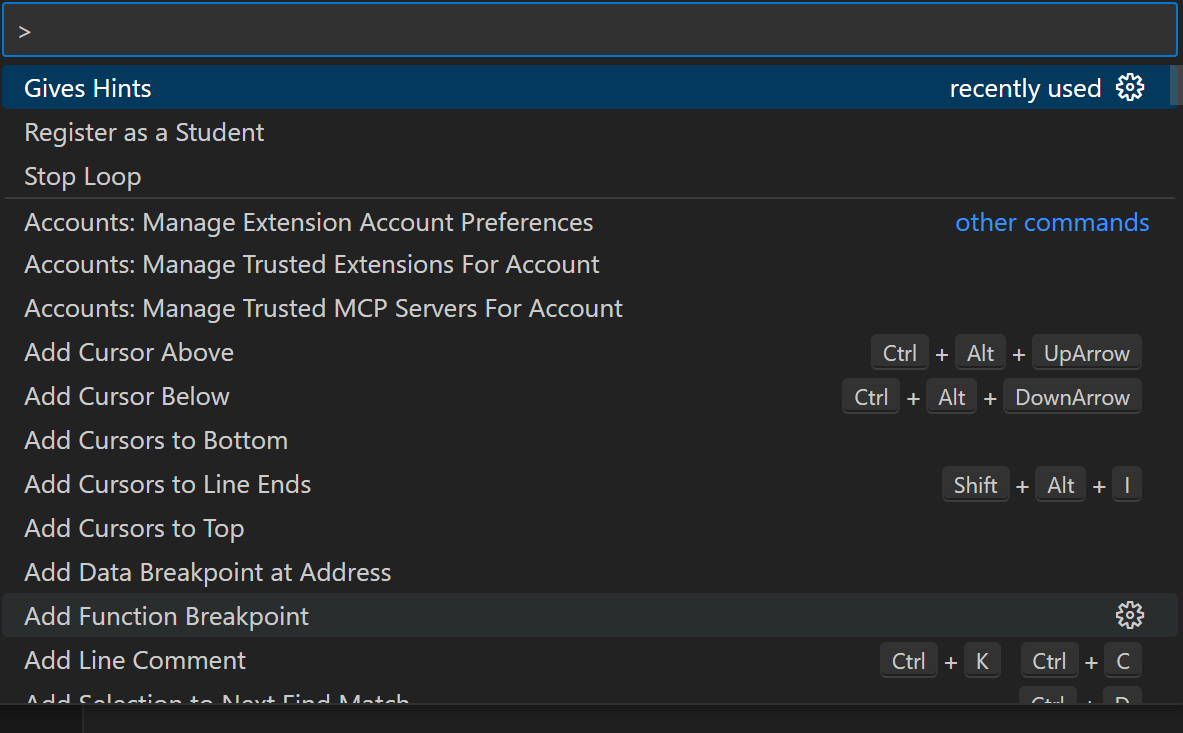The height and width of the screenshot is (733, 1183).
Task: Run the Stop Loop command
Action: (x=83, y=177)
